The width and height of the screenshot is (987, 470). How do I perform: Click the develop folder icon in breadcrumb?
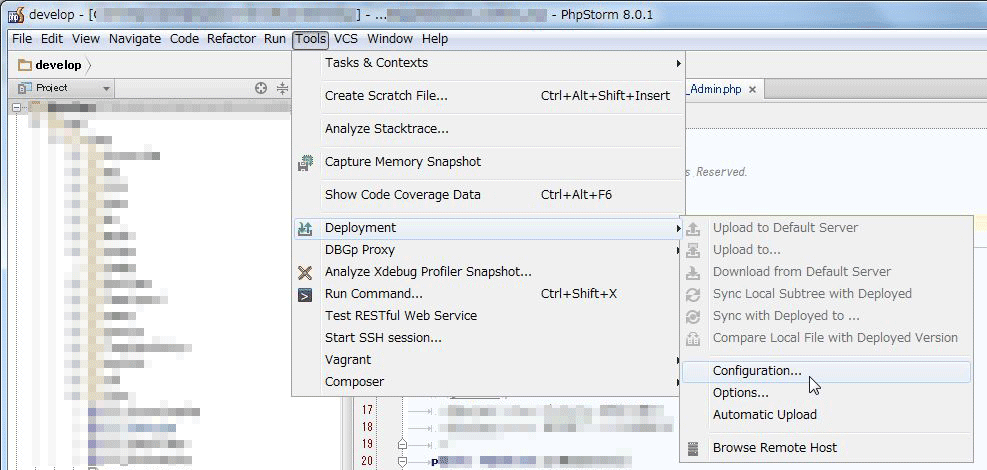(25, 65)
